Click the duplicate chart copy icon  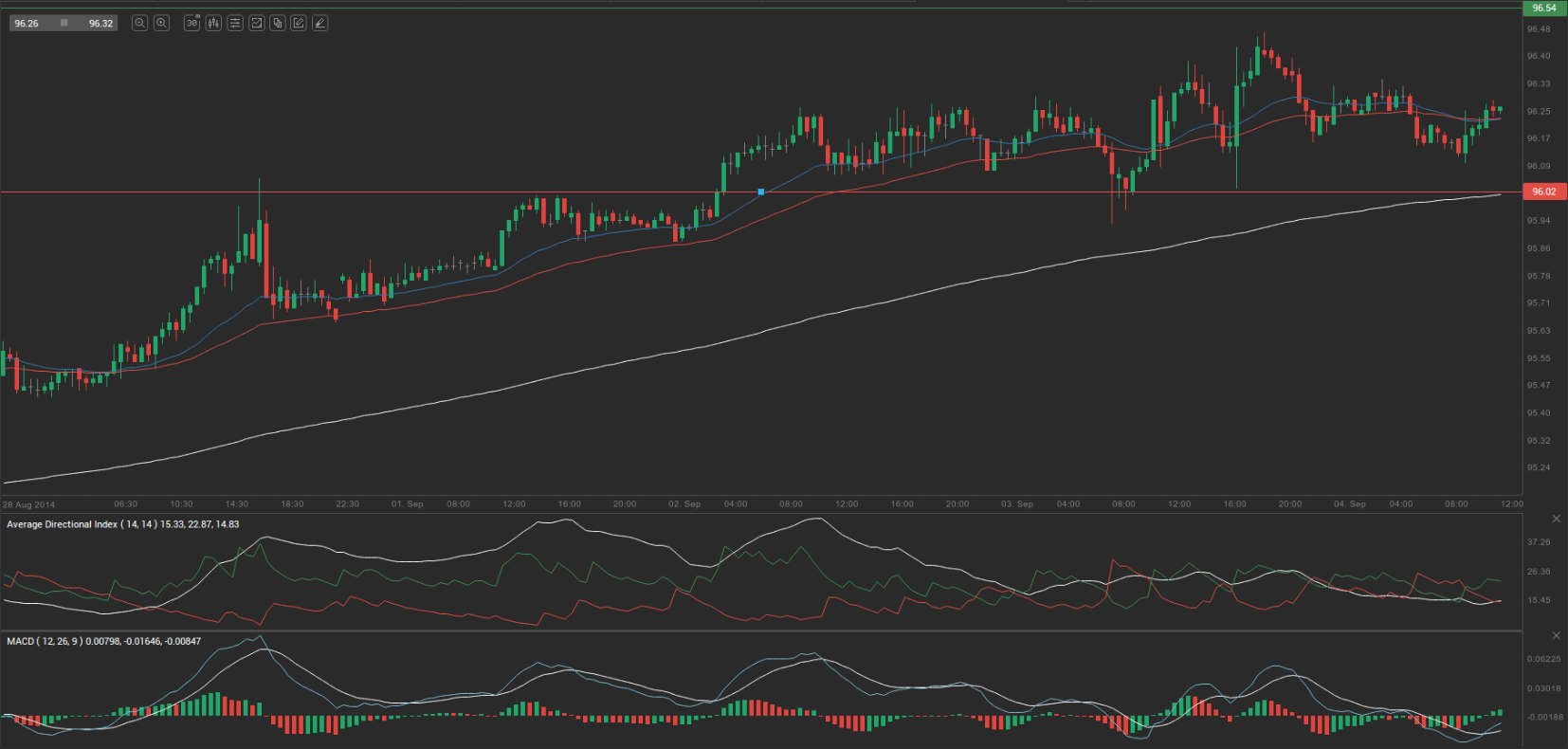pos(278,23)
